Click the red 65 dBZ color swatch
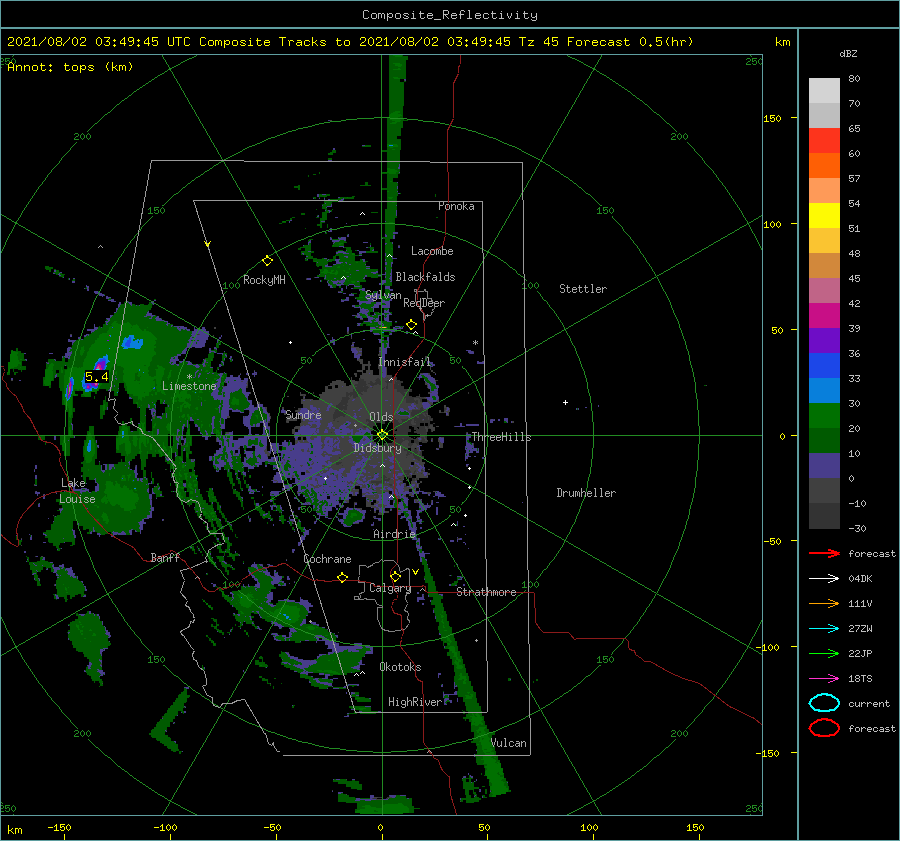 tap(824, 141)
